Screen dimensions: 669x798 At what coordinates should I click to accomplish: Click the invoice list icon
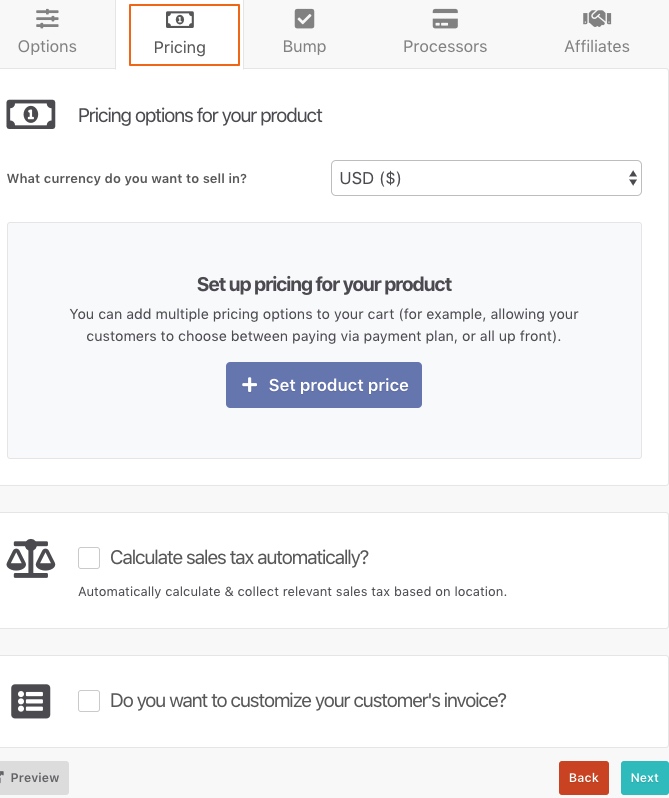[x=31, y=701]
